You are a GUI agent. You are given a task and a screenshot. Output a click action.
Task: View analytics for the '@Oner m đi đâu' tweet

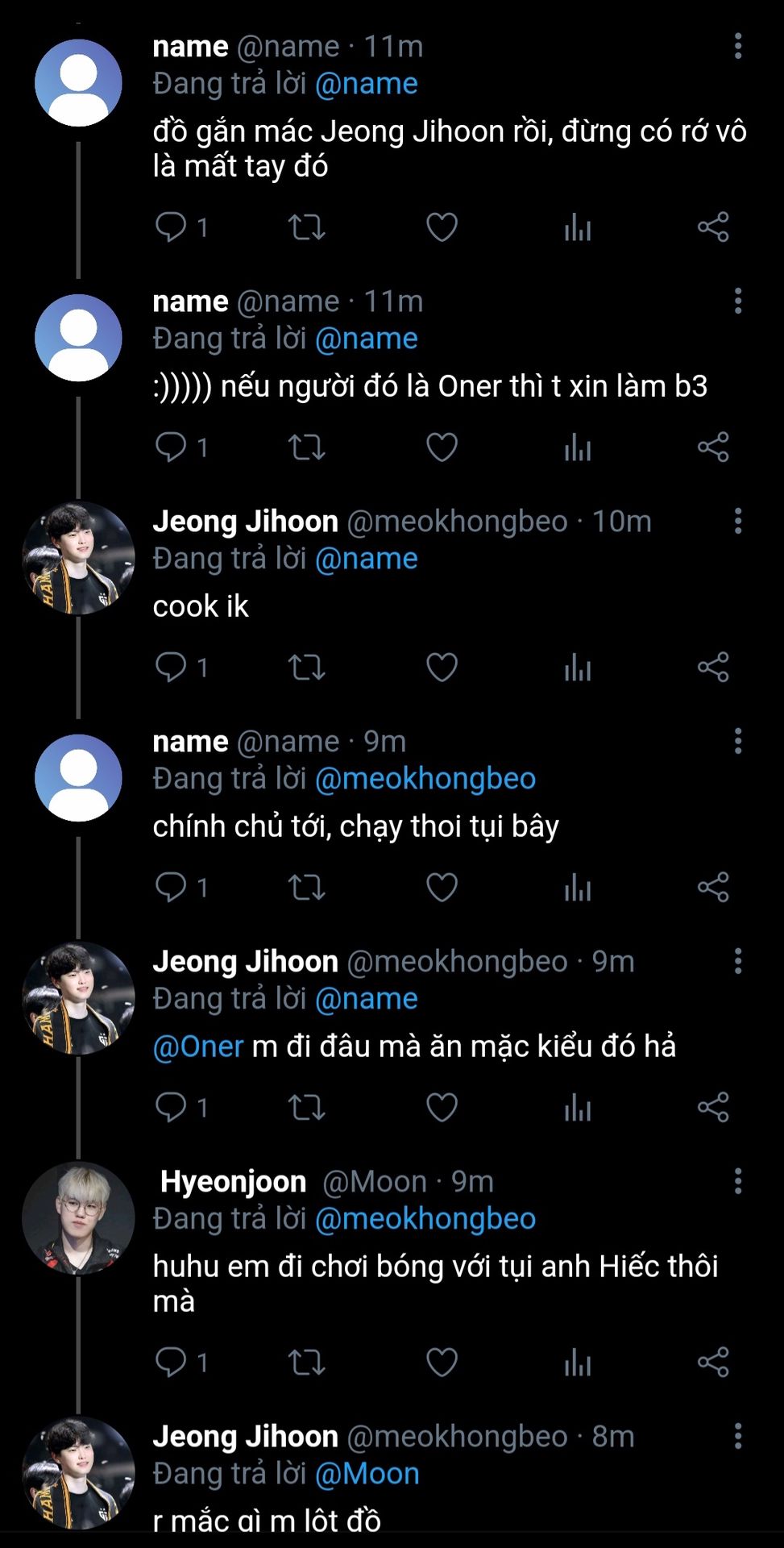(578, 1108)
